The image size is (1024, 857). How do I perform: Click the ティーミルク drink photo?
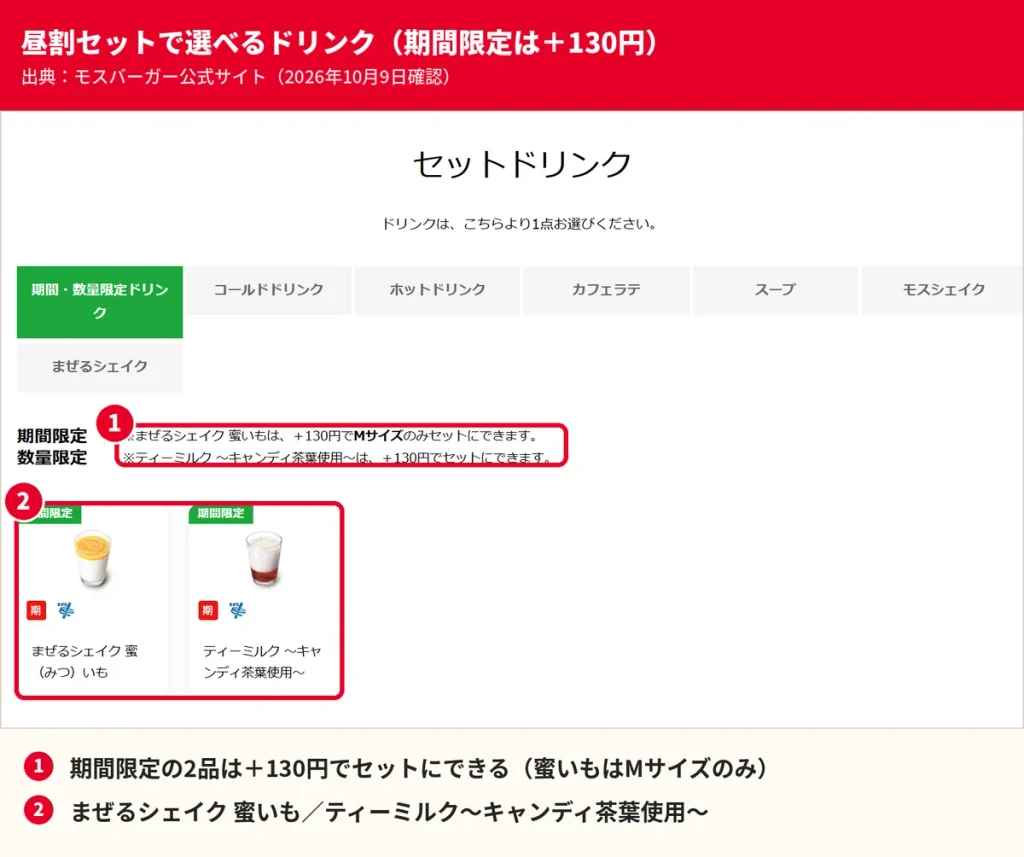point(264,558)
